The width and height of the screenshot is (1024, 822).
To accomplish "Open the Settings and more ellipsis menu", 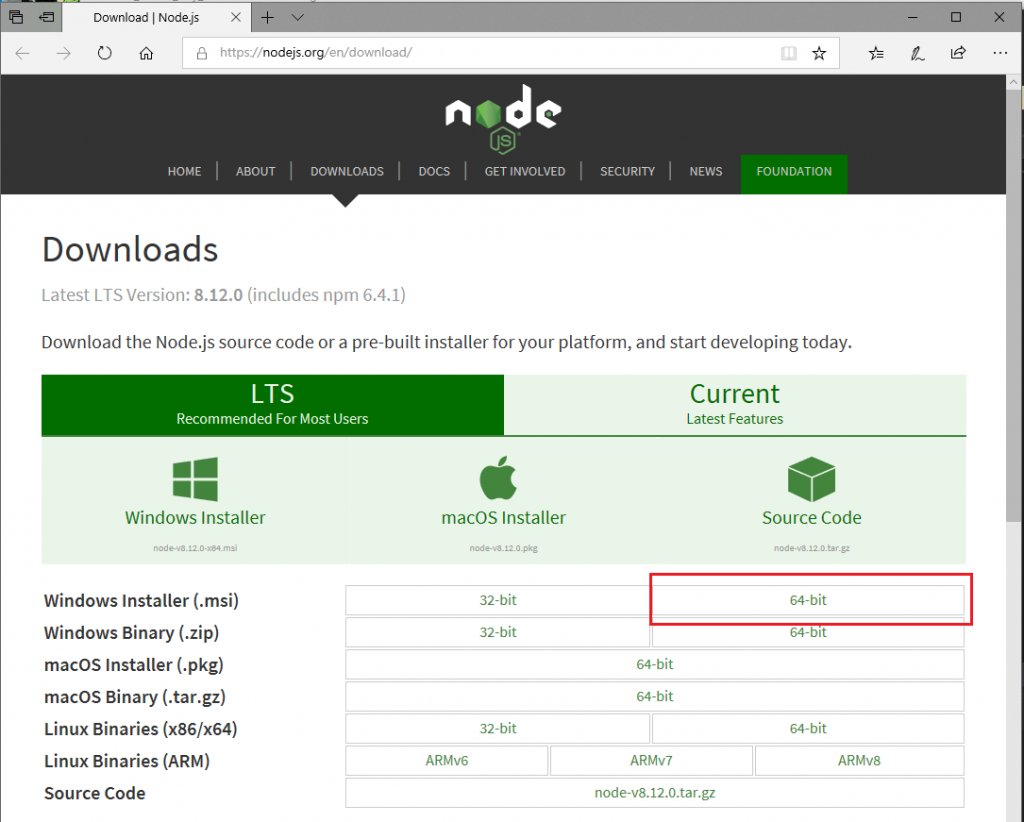I will [1000, 53].
